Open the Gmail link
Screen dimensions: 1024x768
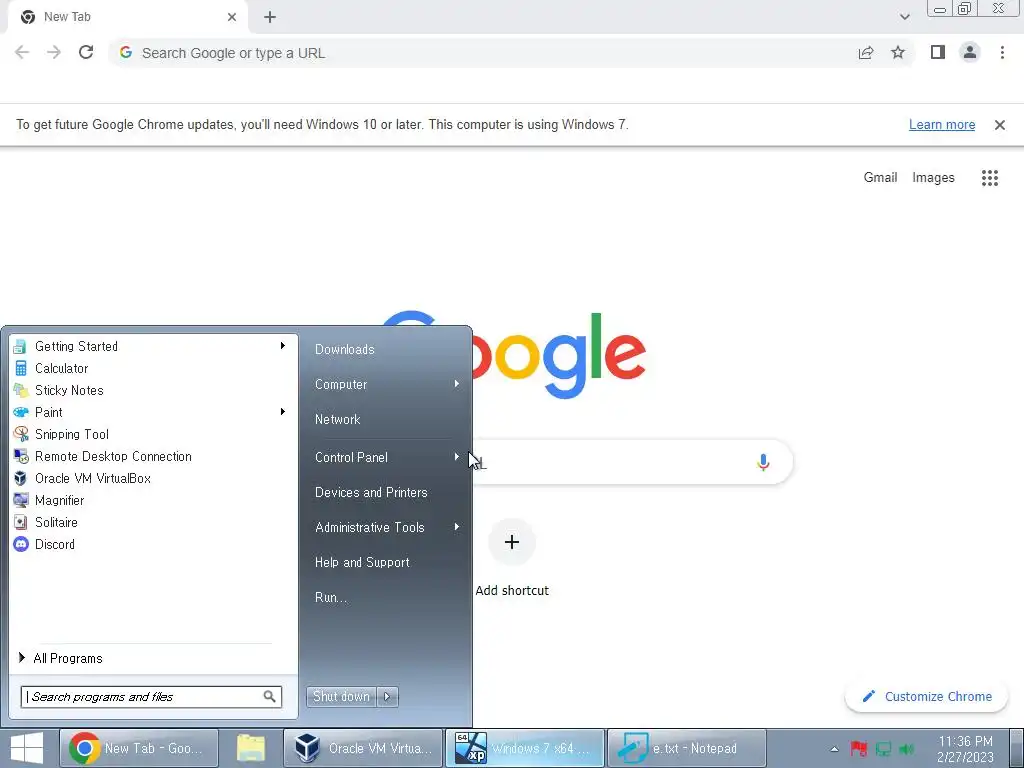880,178
